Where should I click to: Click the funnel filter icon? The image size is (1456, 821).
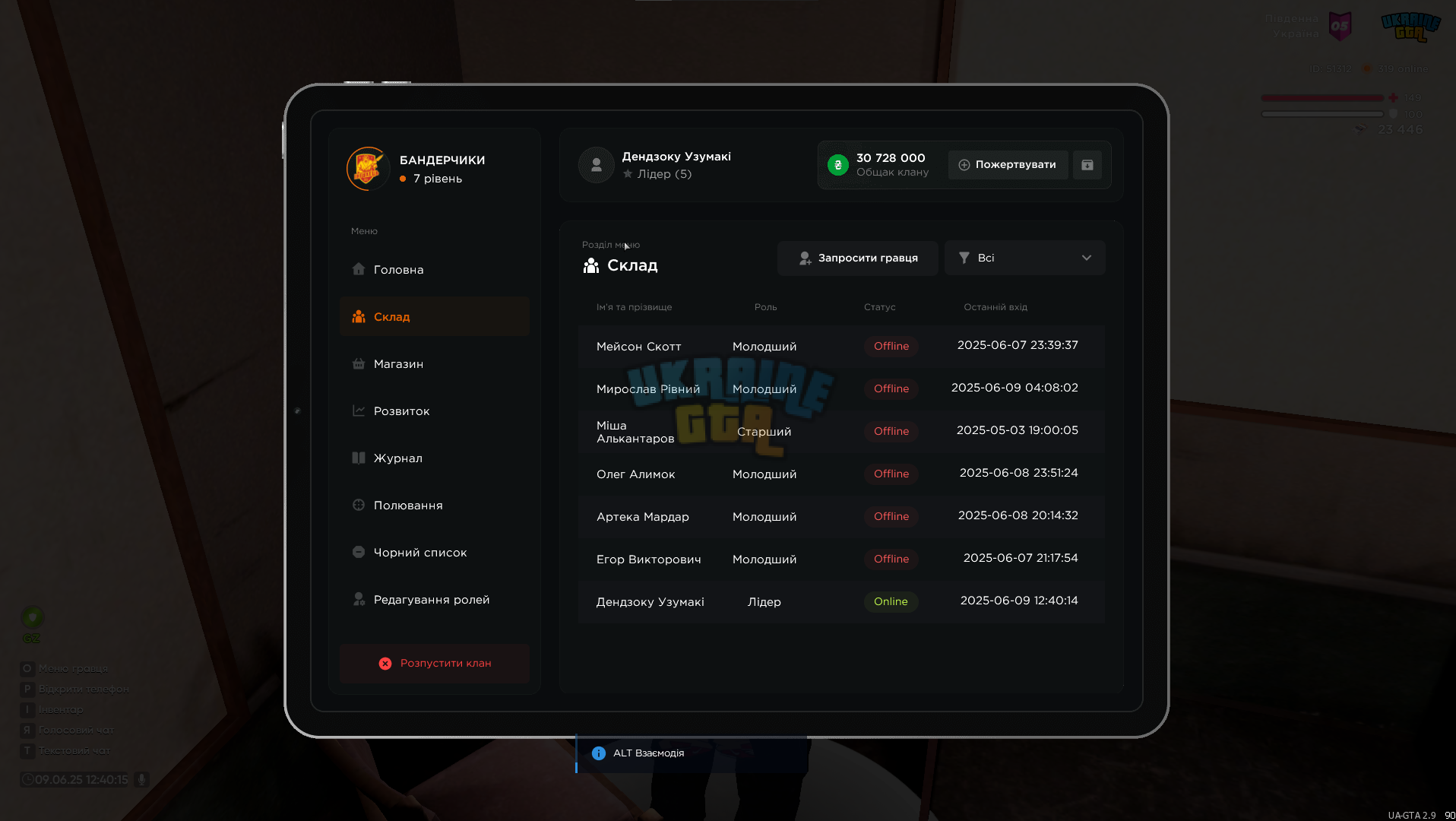964,258
